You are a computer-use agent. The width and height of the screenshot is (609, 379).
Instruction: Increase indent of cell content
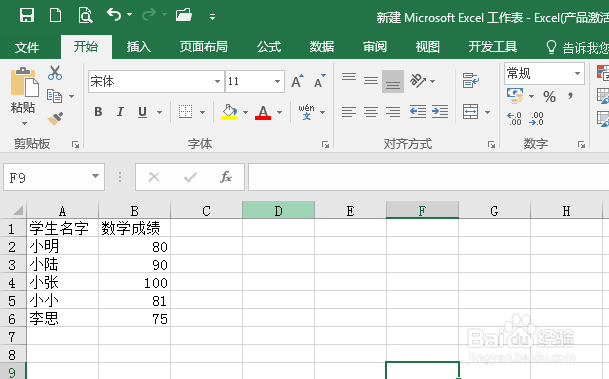coord(440,112)
